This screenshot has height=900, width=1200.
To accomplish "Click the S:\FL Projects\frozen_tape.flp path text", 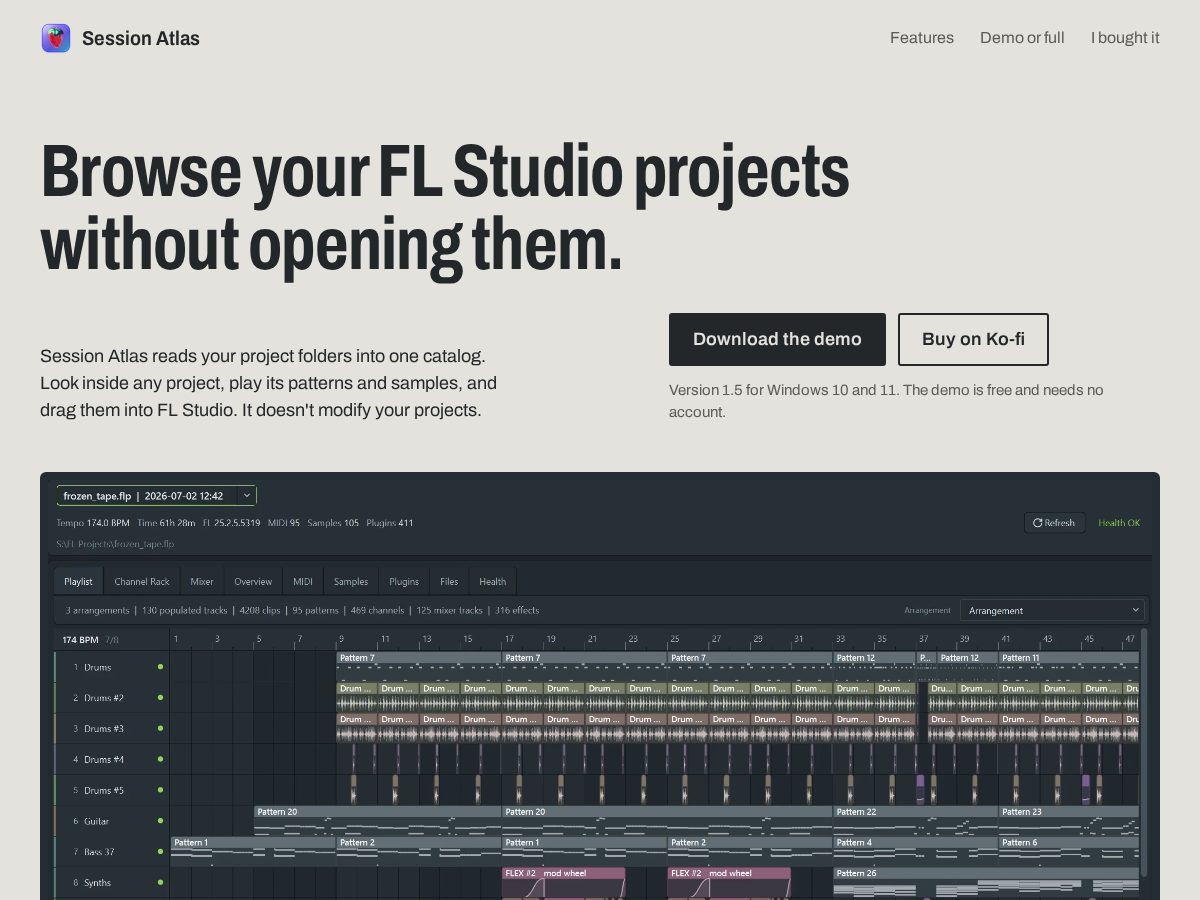I will 115,544.
